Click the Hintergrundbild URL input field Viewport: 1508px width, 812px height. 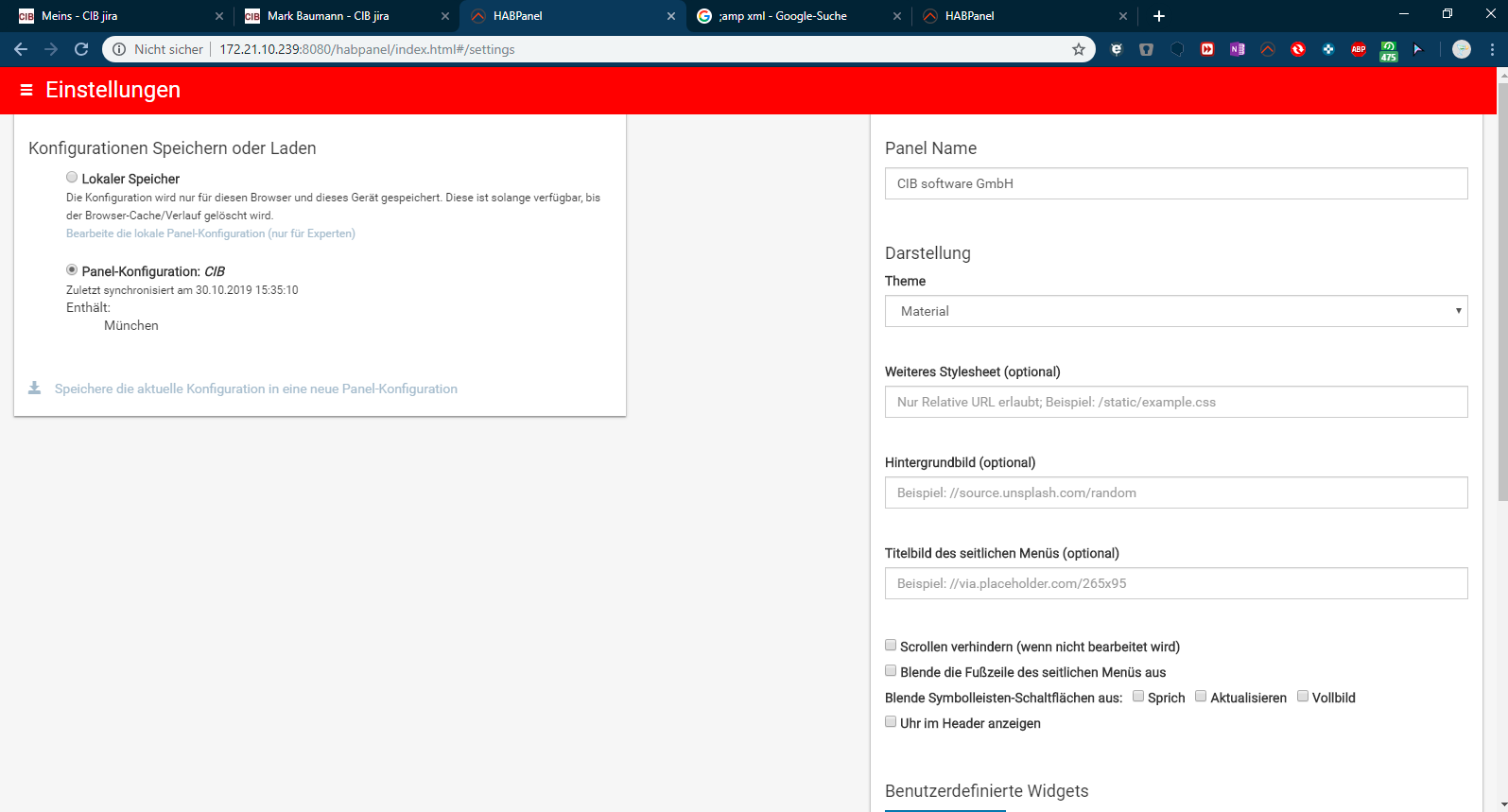1175,492
